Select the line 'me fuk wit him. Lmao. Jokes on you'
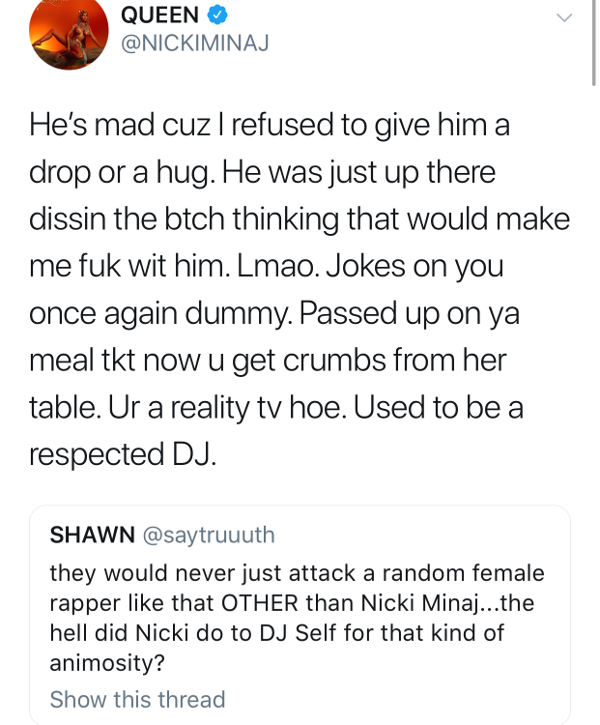Screen dimensions: 600x725 [x=266, y=267]
